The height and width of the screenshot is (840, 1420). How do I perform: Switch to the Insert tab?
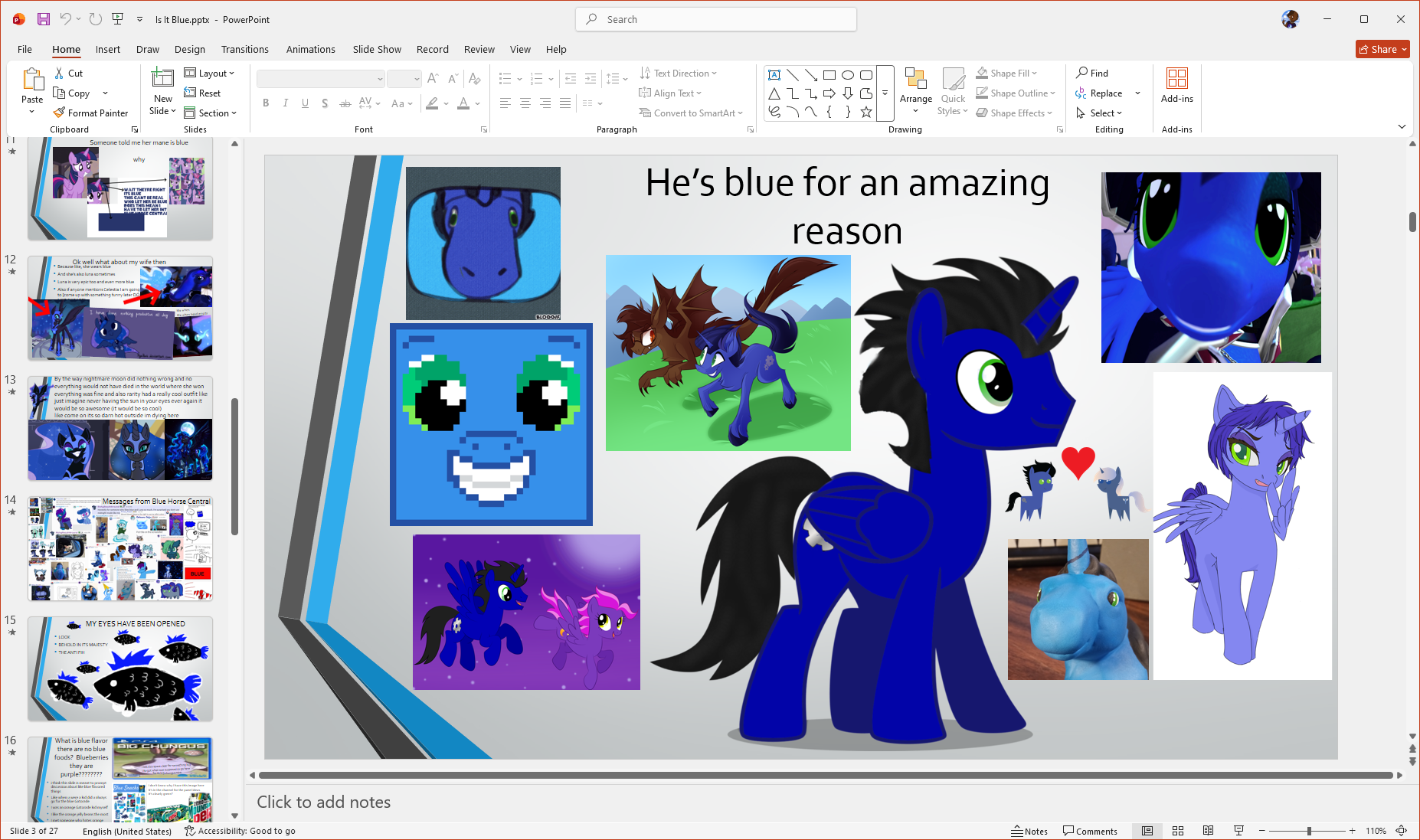108,49
